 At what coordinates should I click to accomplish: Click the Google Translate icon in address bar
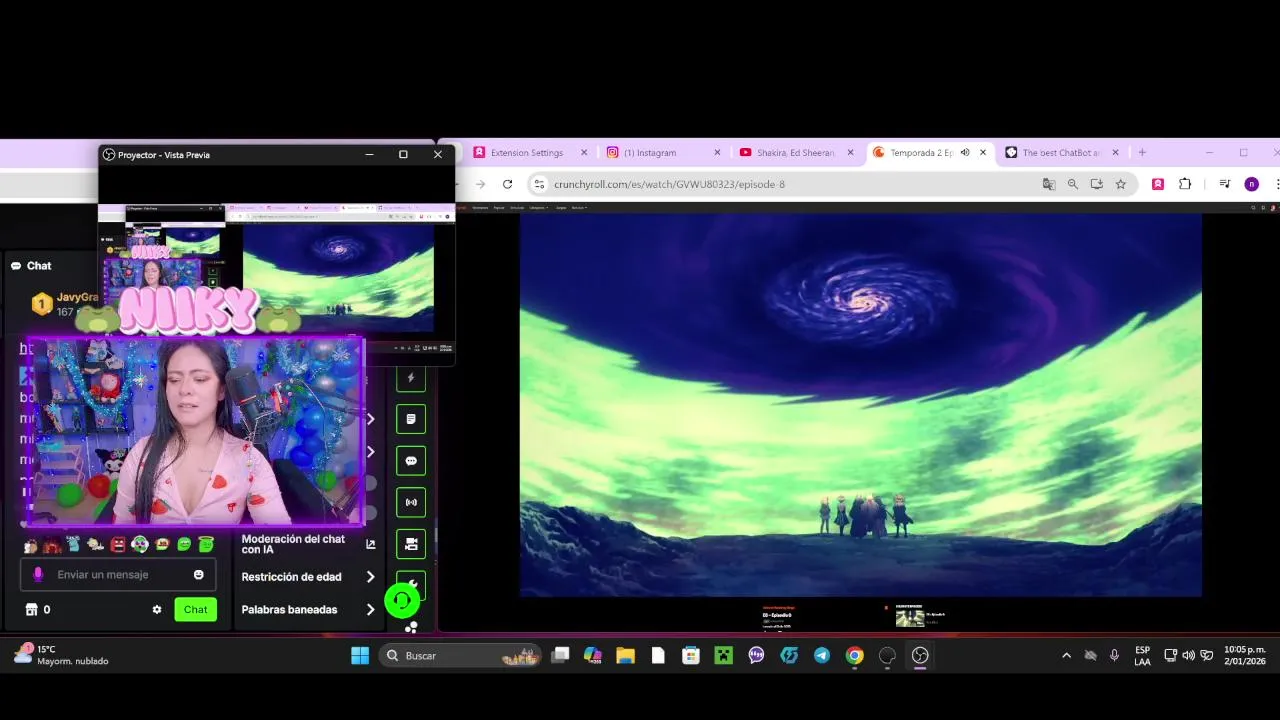(1049, 184)
